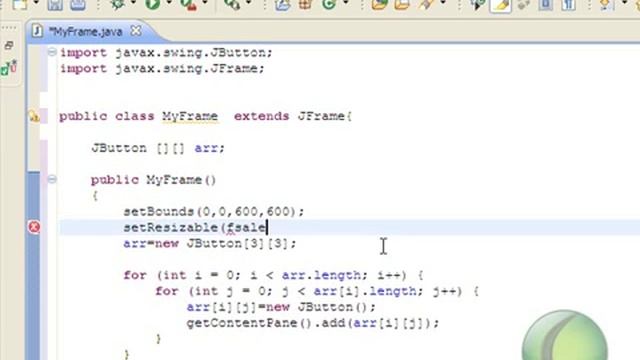Open the New Java Class dropdown arrow
The image size is (640, 360).
click(346, 3)
